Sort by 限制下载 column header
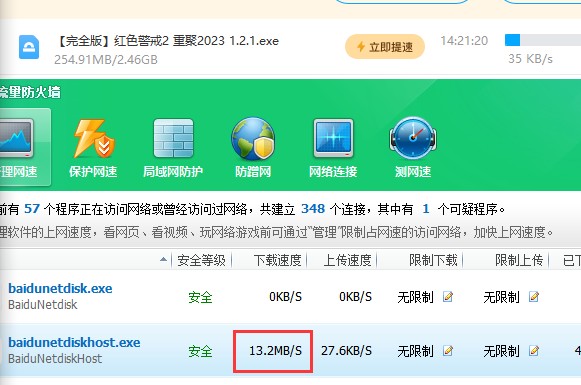Viewport: 581px width, 385px height. [x=433, y=260]
